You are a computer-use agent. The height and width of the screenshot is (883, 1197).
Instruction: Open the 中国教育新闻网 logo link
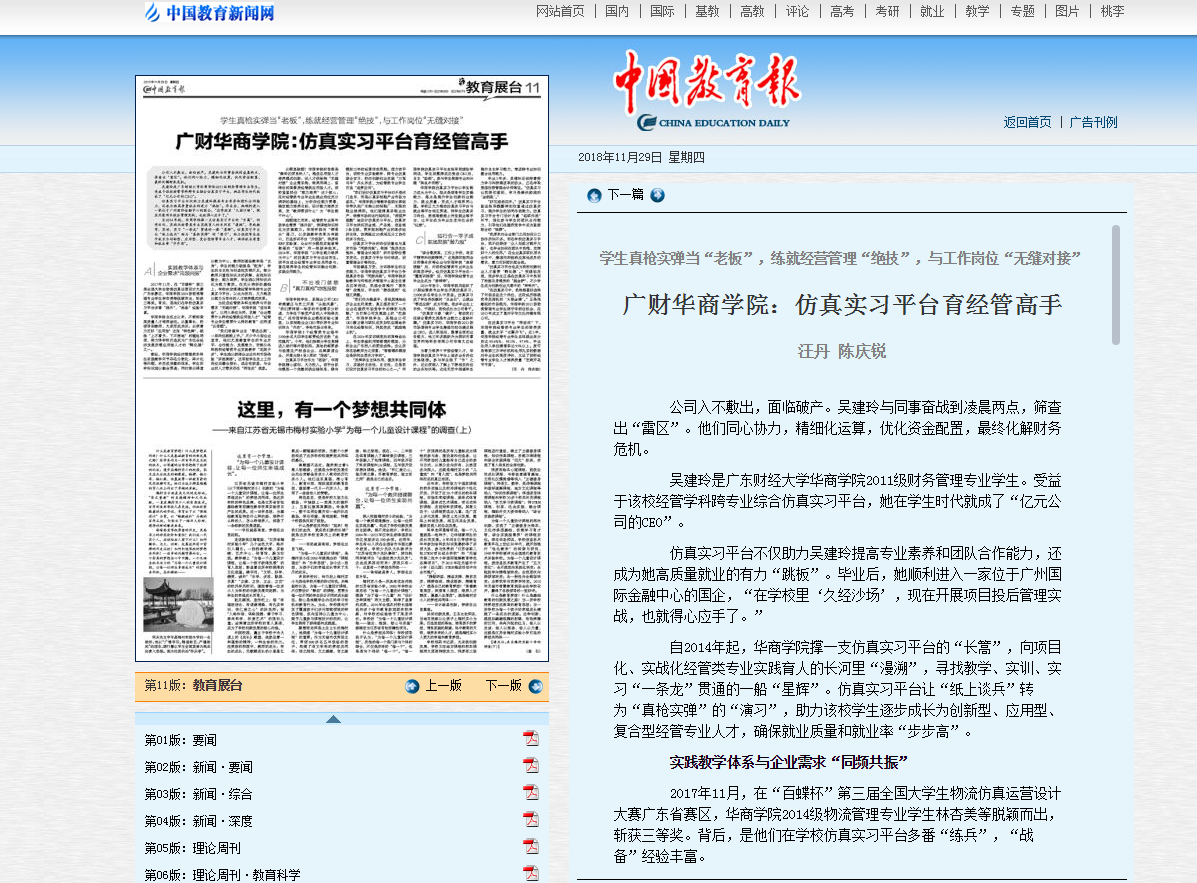[x=209, y=12]
